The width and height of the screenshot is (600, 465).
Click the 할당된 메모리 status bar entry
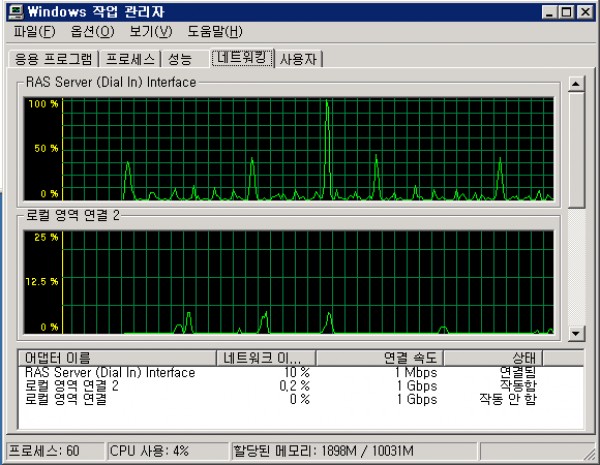tap(353, 451)
